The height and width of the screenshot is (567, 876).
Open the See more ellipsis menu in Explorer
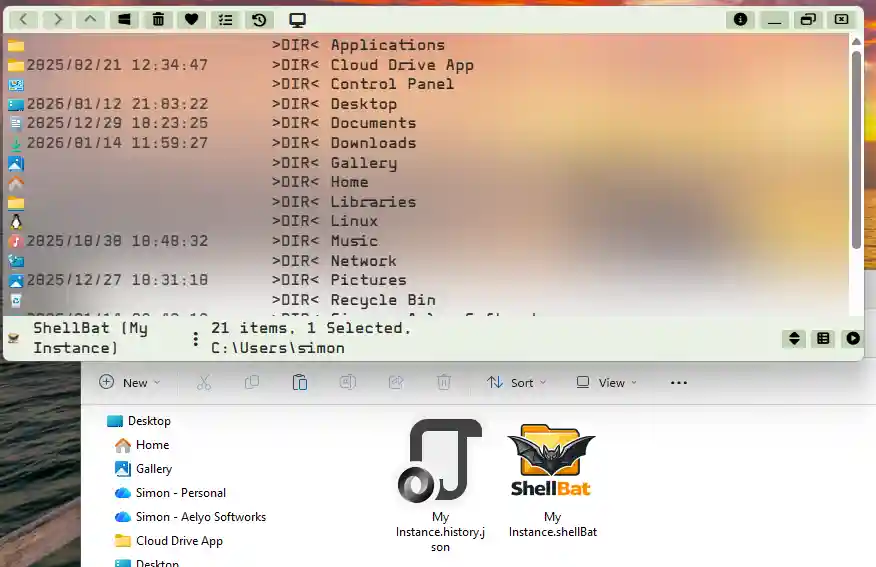(678, 382)
